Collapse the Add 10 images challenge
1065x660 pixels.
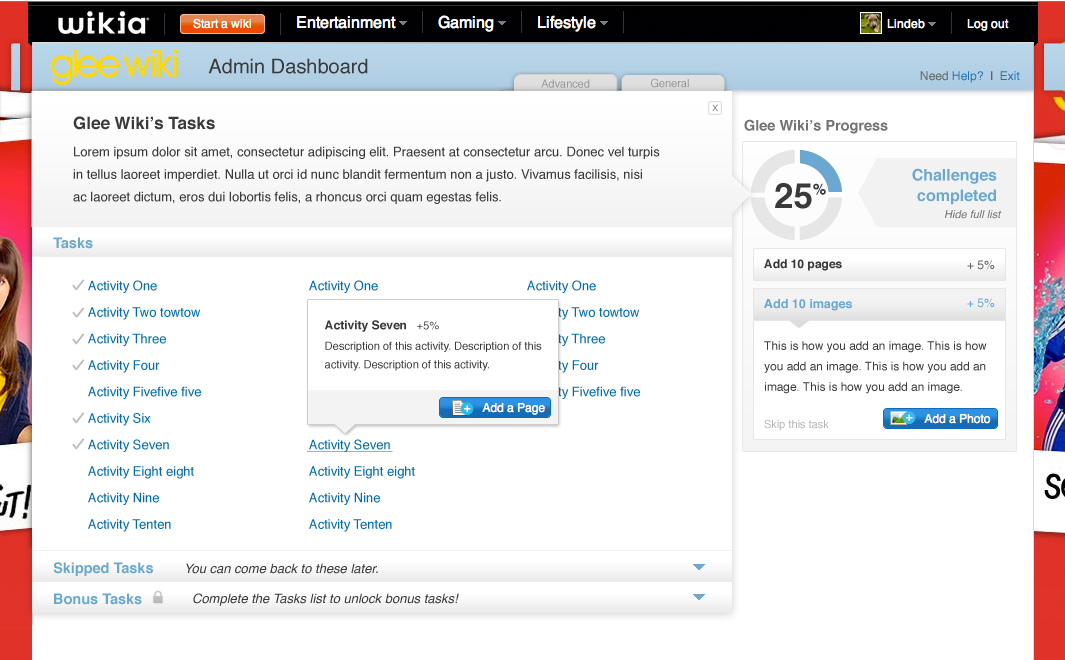click(879, 304)
